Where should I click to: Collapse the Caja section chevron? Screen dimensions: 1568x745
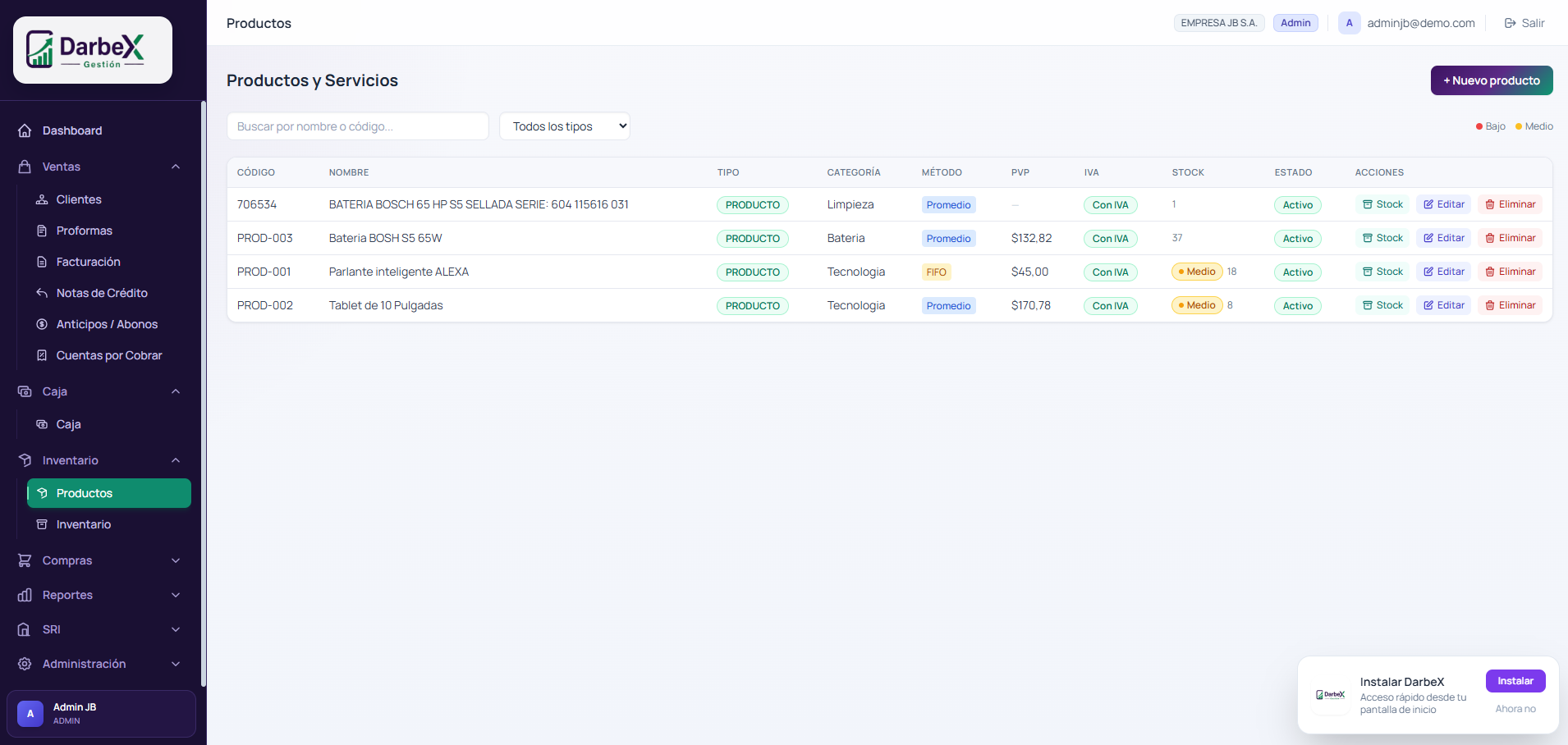tap(176, 391)
